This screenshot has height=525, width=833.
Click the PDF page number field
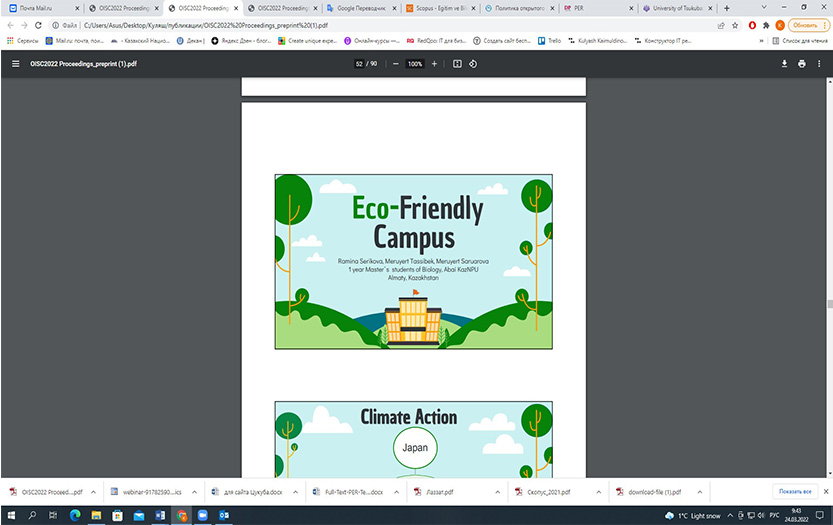(359, 64)
